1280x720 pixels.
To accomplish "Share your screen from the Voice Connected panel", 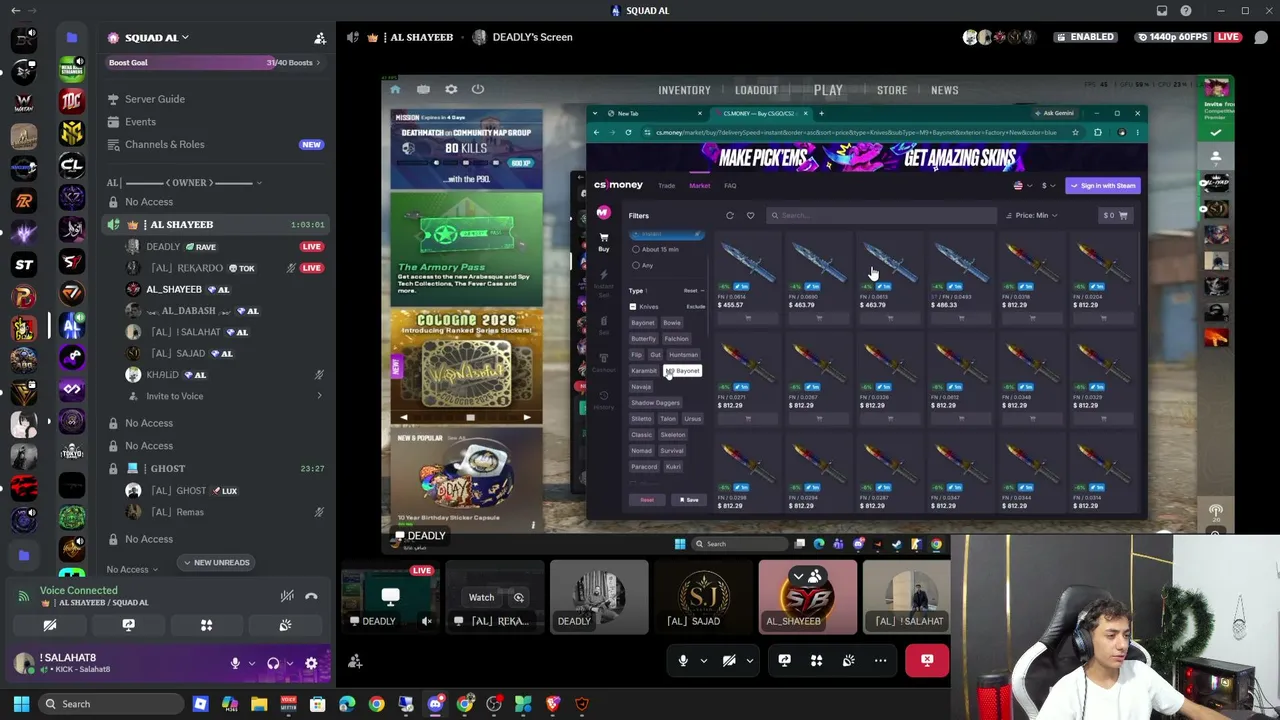I will click(x=128, y=625).
